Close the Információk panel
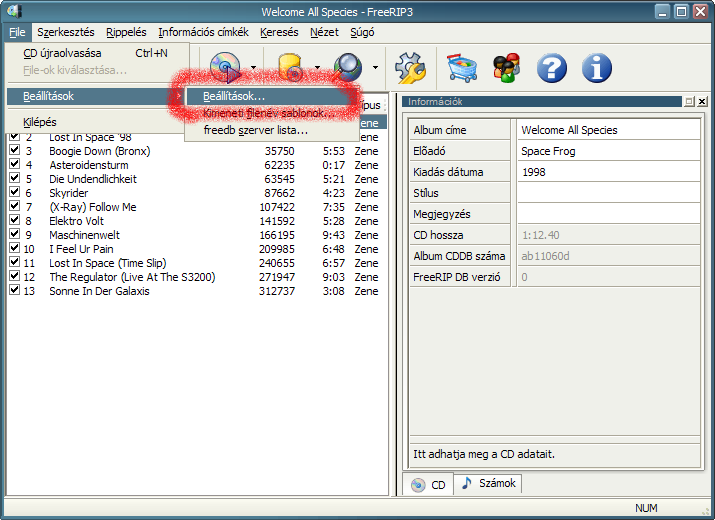This screenshot has width=715, height=520. (702, 101)
